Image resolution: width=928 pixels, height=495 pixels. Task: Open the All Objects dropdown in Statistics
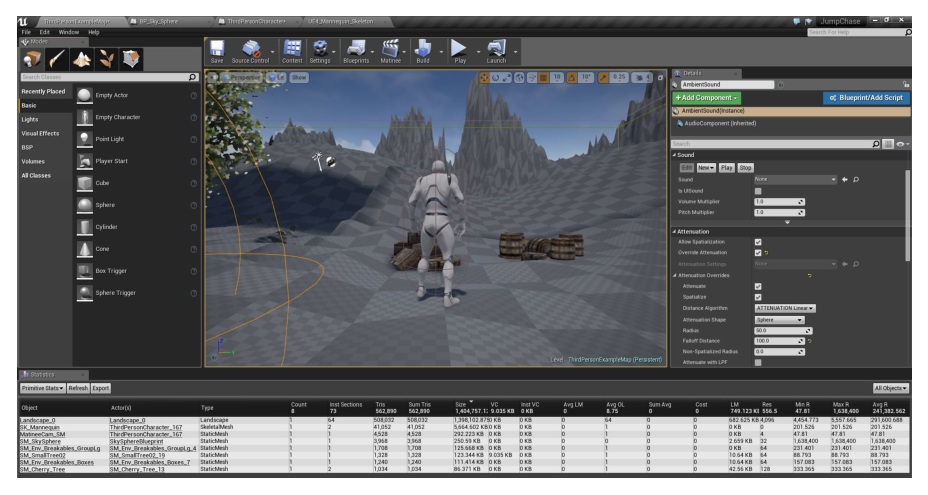[x=891, y=388]
